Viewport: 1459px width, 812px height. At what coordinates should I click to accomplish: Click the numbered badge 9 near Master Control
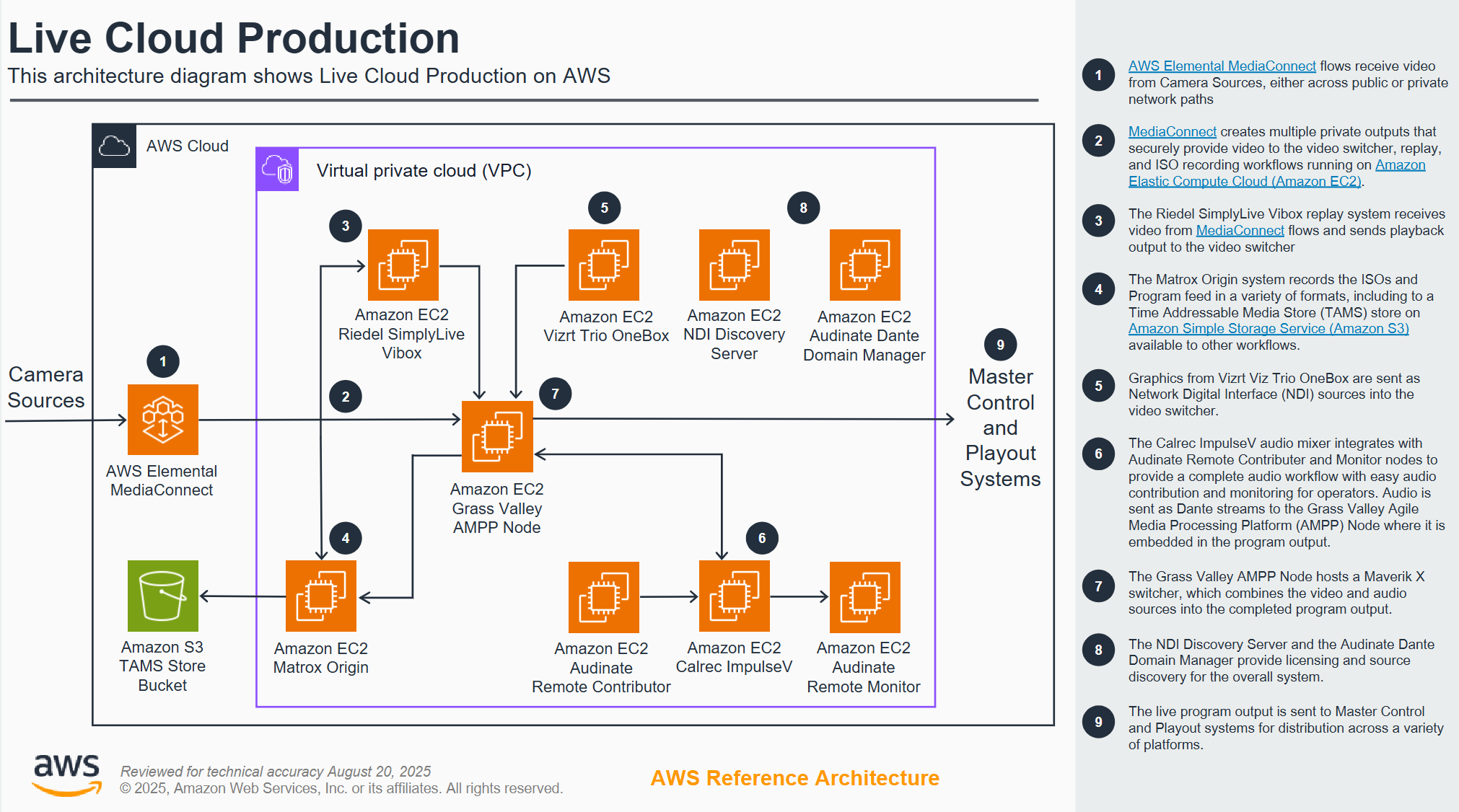coord(999,345)
